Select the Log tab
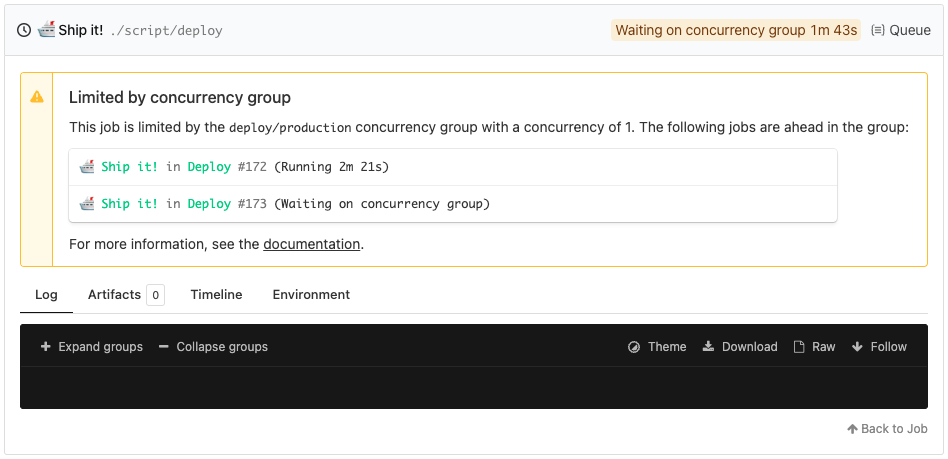Screen dimensions: 948x459 point(46,295)
